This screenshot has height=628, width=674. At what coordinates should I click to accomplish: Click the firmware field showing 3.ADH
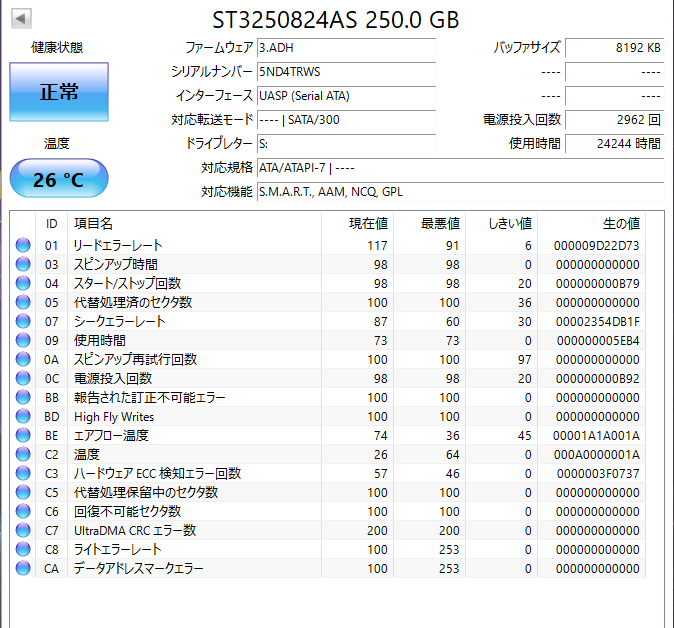[x=346, y=48]
